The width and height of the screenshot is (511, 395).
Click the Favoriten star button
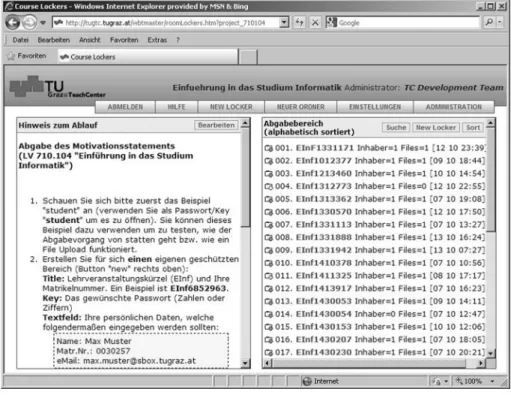(27, 56)
